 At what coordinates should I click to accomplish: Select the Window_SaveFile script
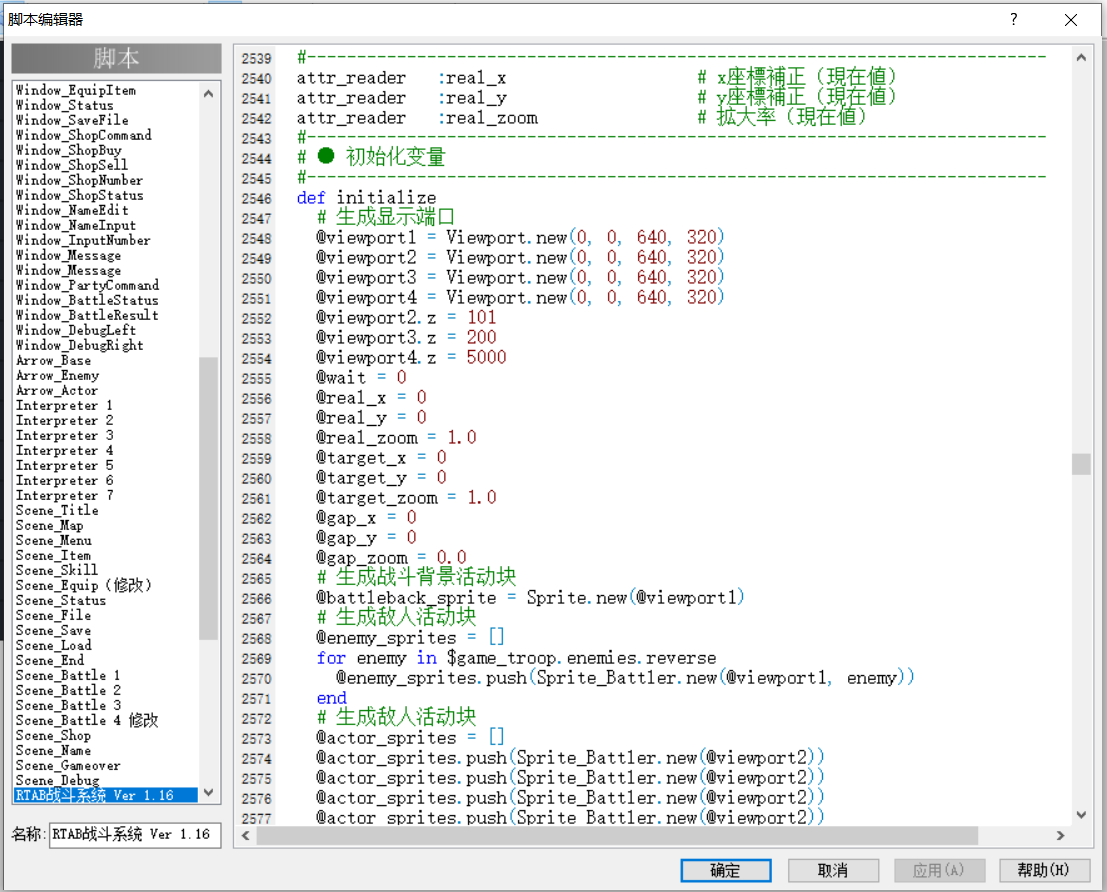(72, 120)
